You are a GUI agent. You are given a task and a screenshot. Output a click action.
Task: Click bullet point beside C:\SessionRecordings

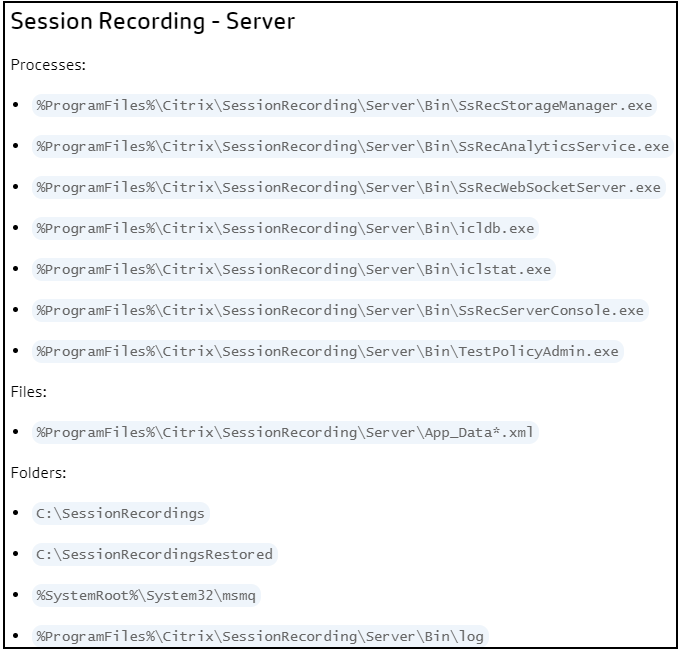[x=16, y=513]
